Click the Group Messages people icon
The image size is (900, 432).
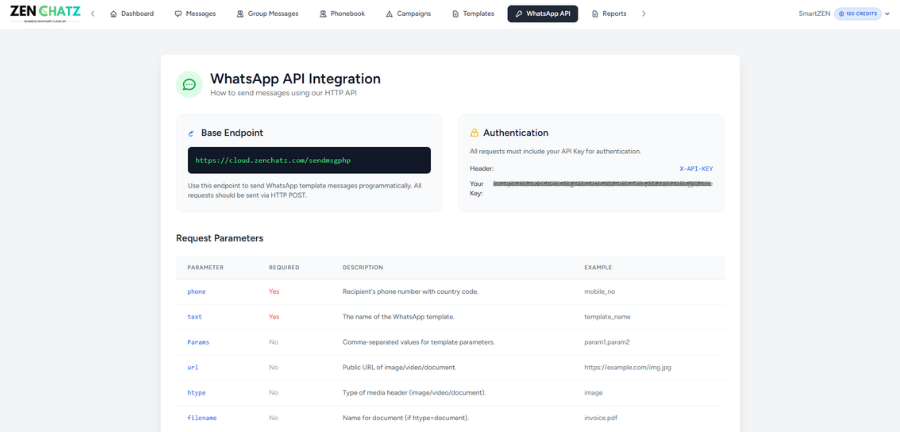pos(240,14)
